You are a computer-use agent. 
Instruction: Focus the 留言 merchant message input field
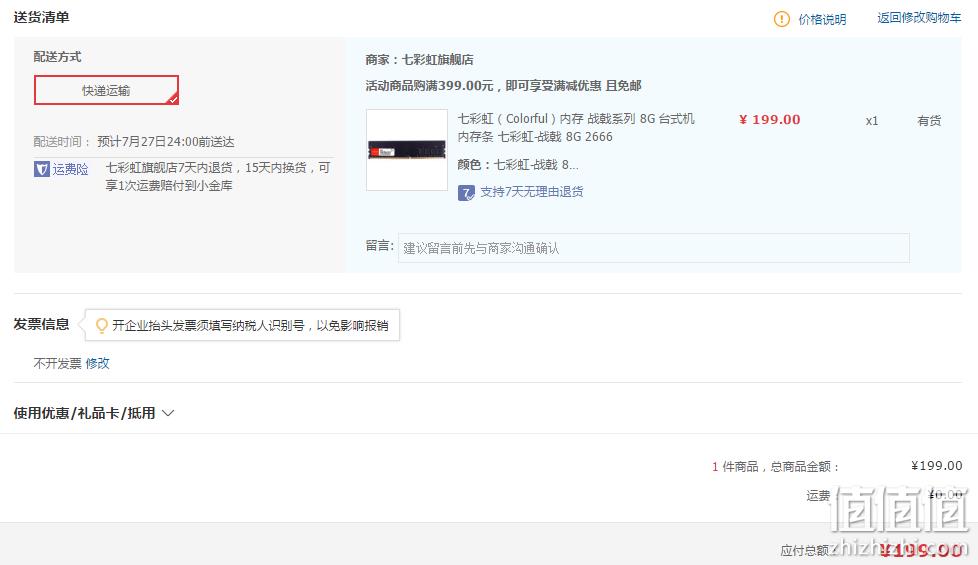654,248
